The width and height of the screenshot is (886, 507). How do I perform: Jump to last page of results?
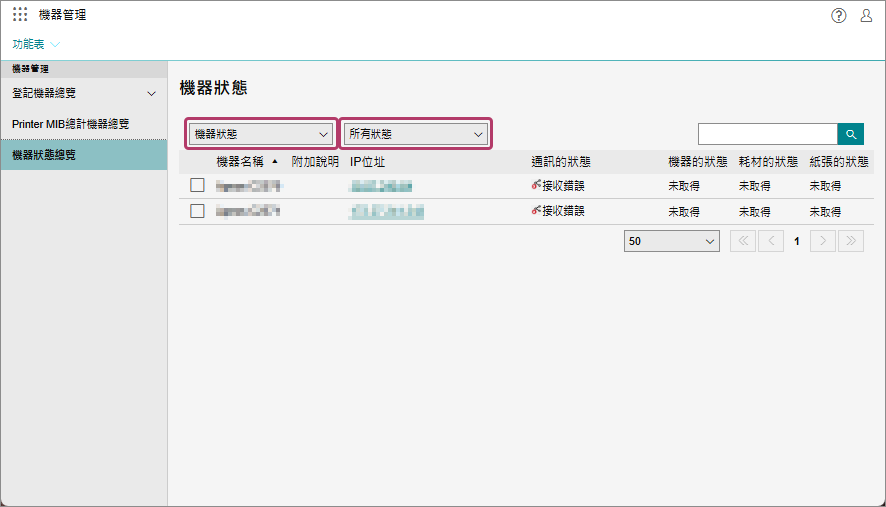coord(851,241)
